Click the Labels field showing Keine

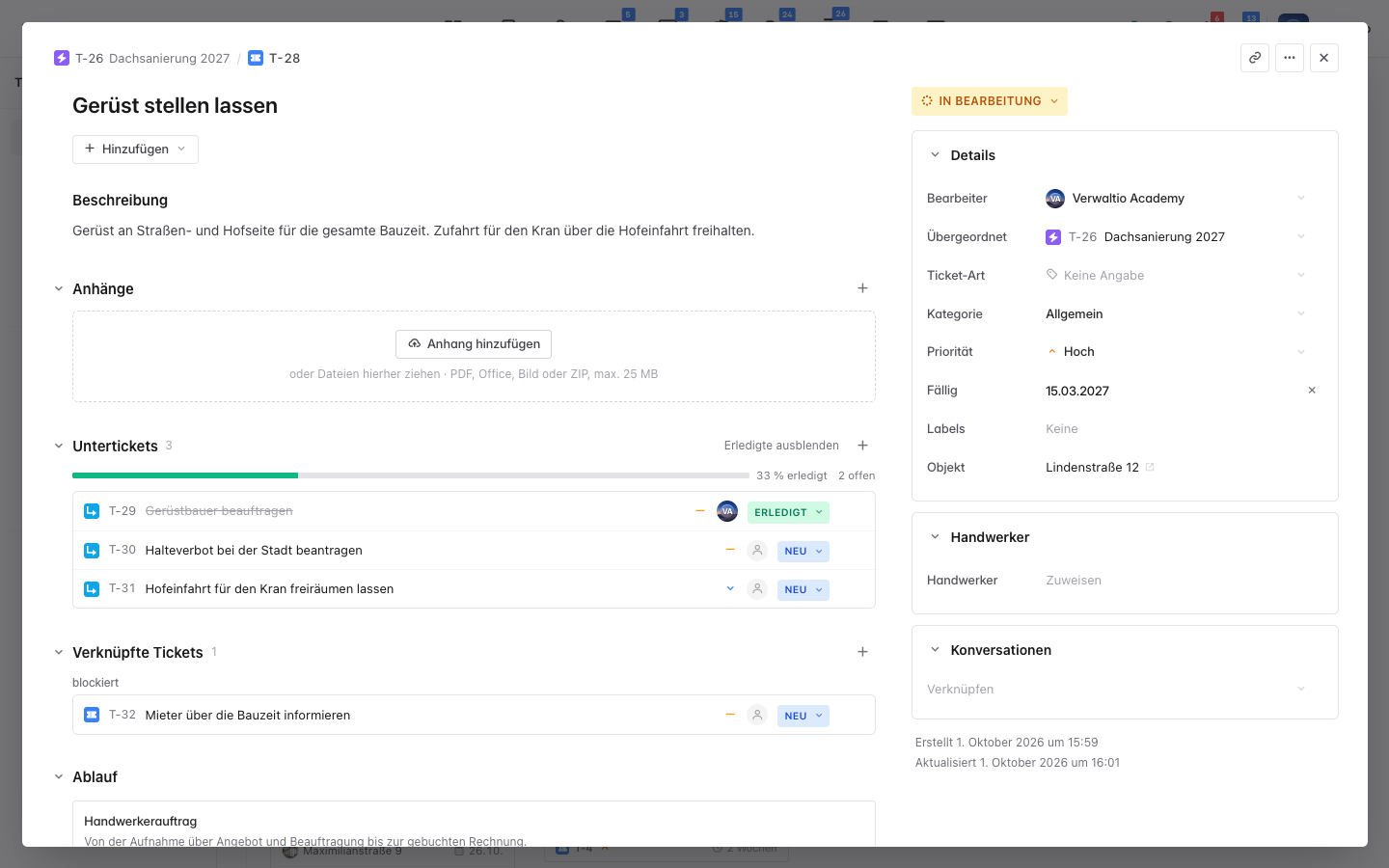(x=1062, y=429)
